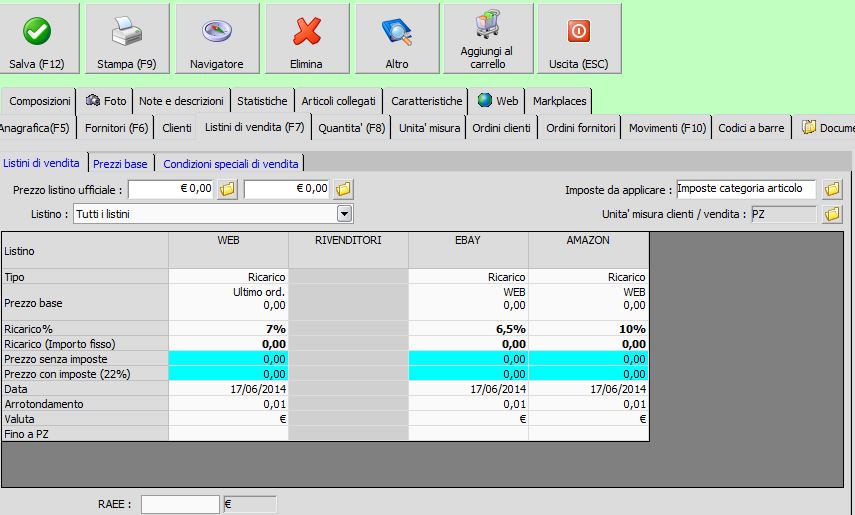Open the Documenti tab with folder icon
Screen dimensions: 855x515
point(825,128)
